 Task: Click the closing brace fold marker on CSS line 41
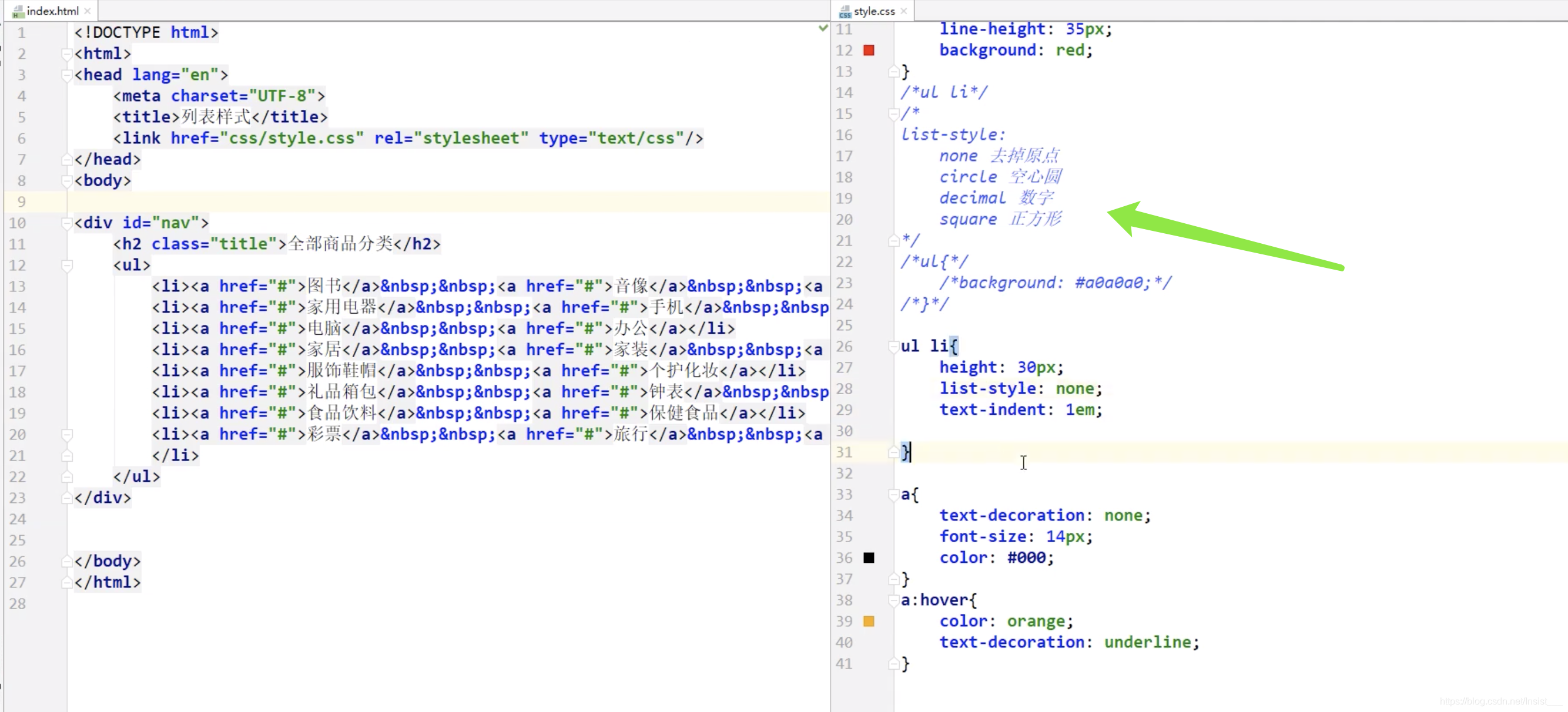coord(893,664)
